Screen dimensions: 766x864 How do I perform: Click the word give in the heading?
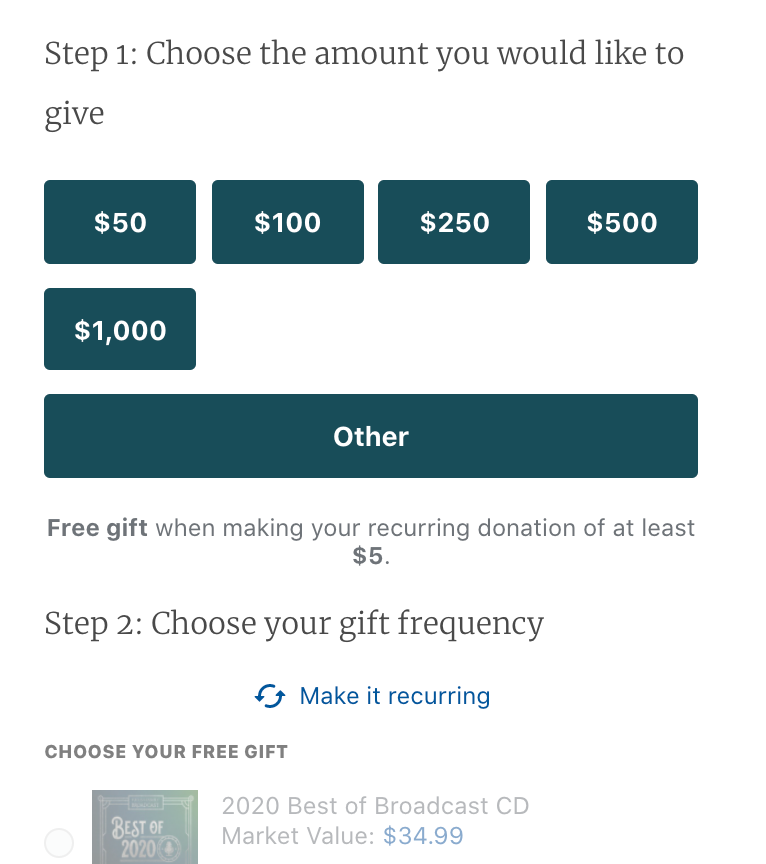(74, 114)
